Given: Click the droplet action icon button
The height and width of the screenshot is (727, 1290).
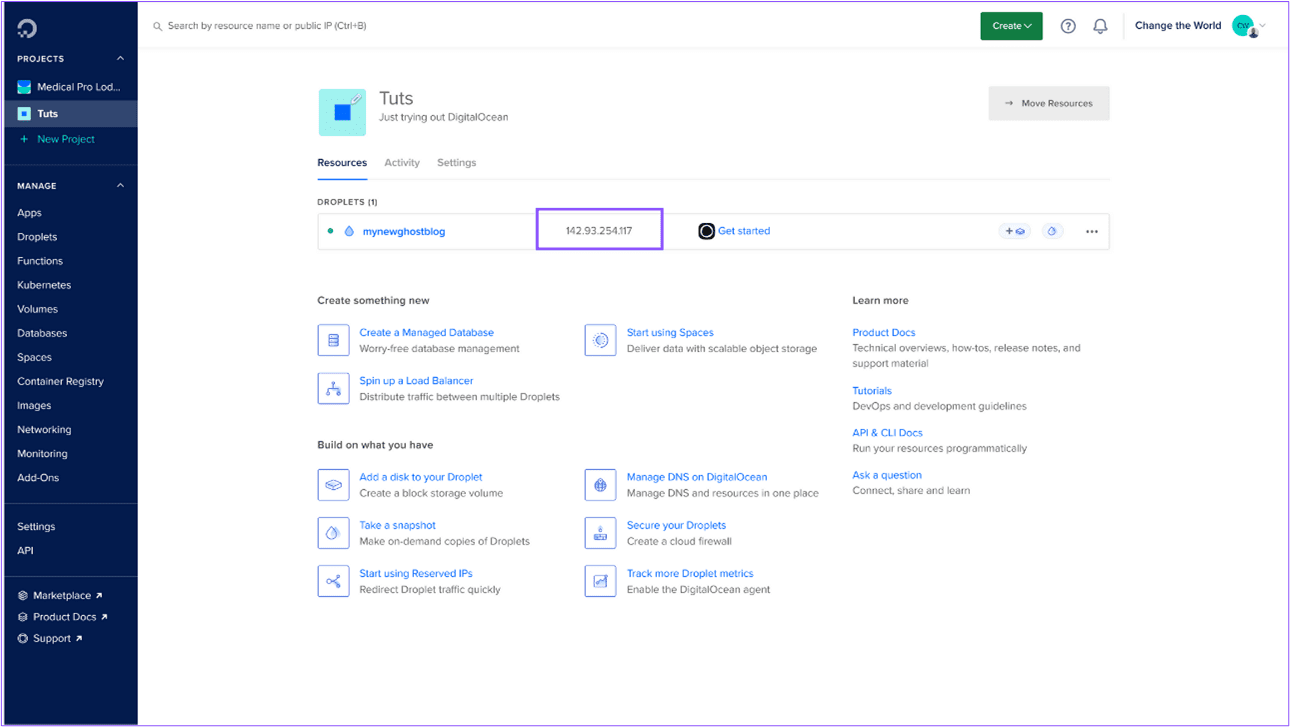Looking at the screenshot, I should pyautogui.click(x=1052, y=231).
